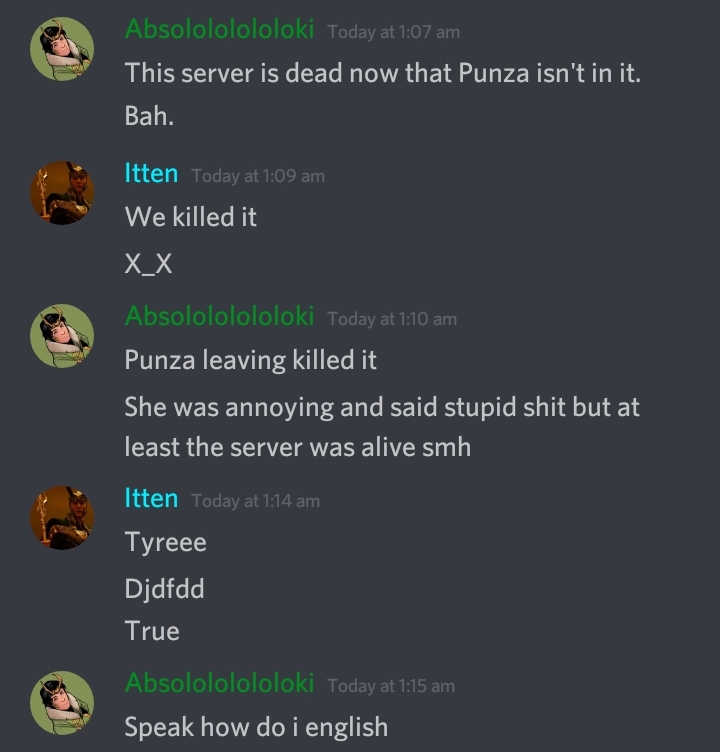Select the message 'We killed it'
Viewport: 720px width, 752px height.
[191, 217]
